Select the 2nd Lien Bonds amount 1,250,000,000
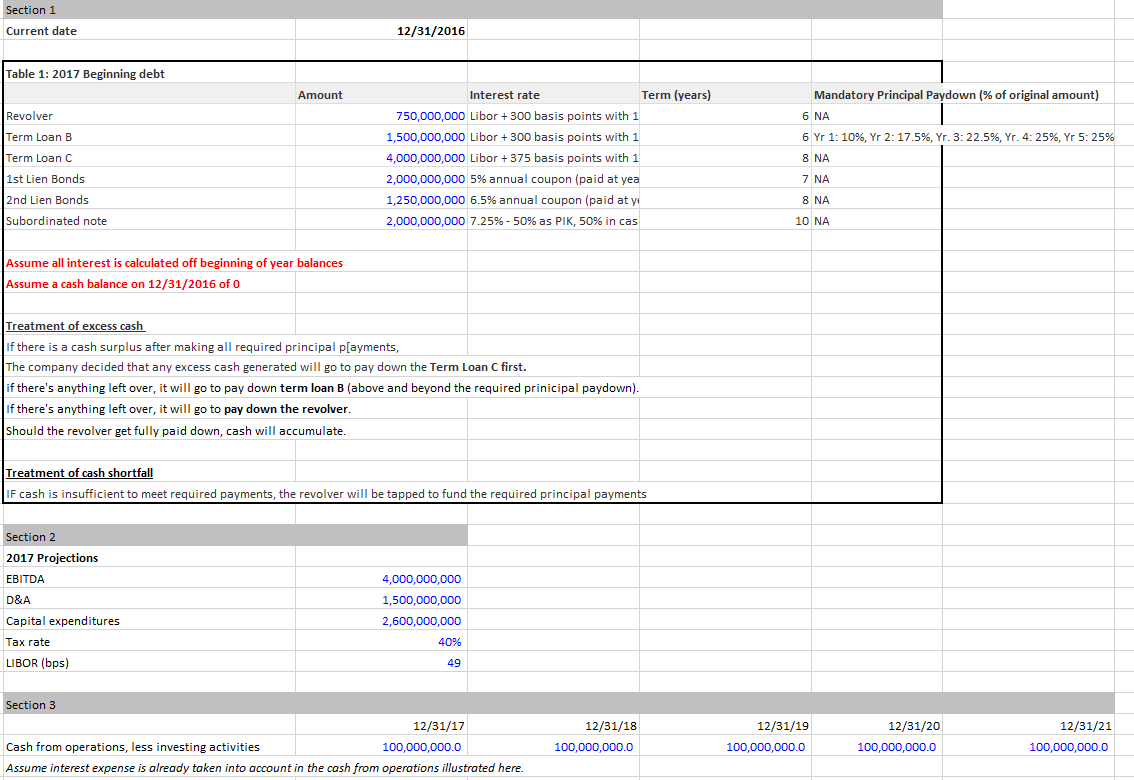Screen dimensions: 1134x780 [x=425, y=200]
